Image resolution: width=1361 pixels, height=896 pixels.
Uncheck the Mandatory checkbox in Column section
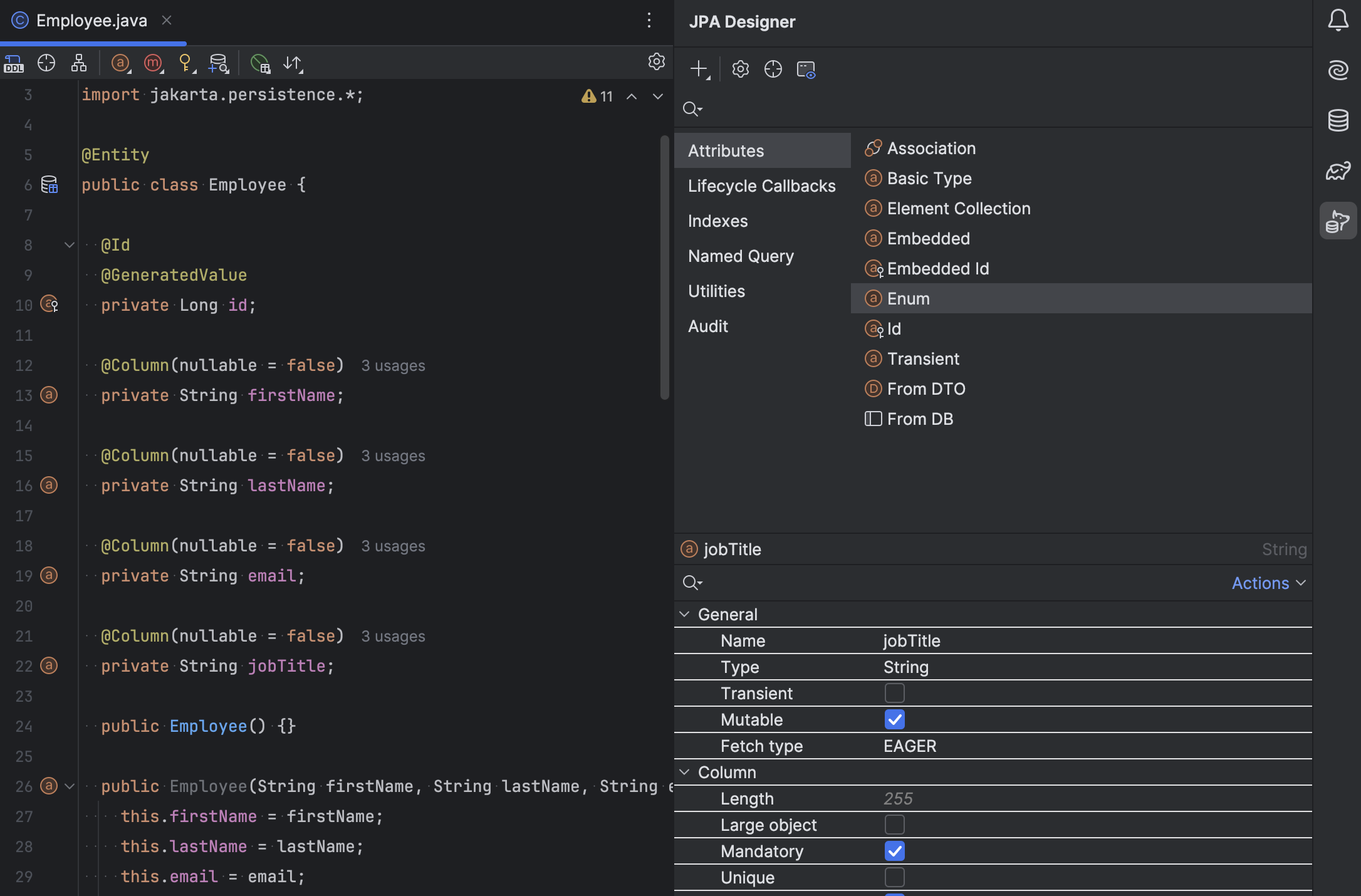[895, 851]
